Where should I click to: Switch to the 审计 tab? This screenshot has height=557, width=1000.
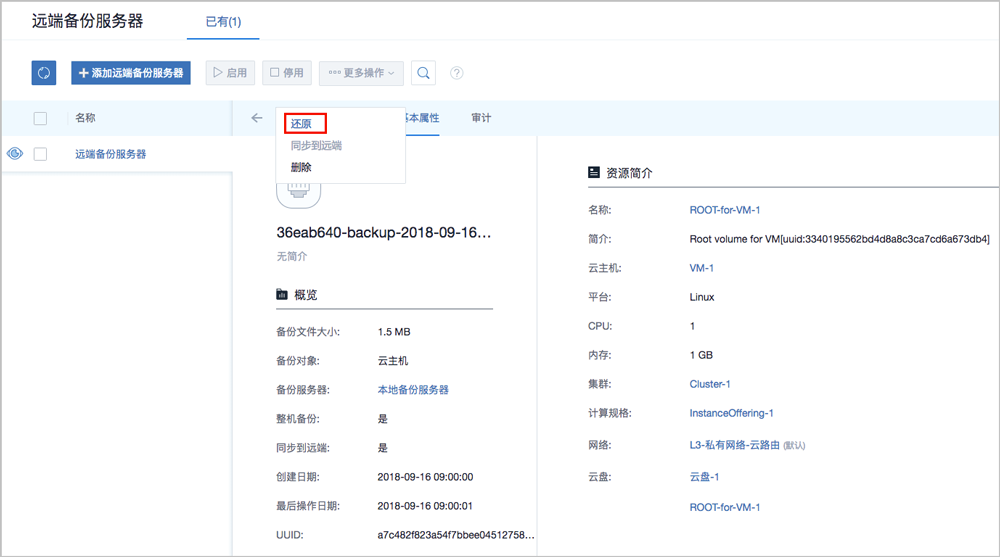(482, 118)
